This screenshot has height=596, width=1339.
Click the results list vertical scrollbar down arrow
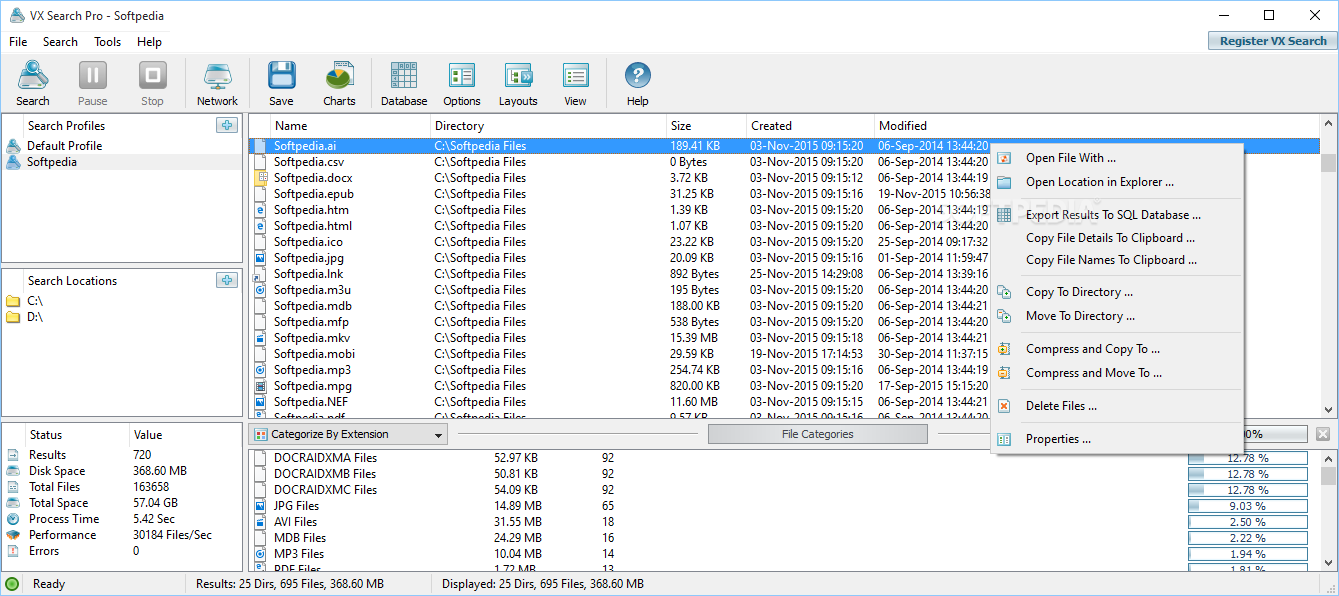click(x=1329, y=410)
